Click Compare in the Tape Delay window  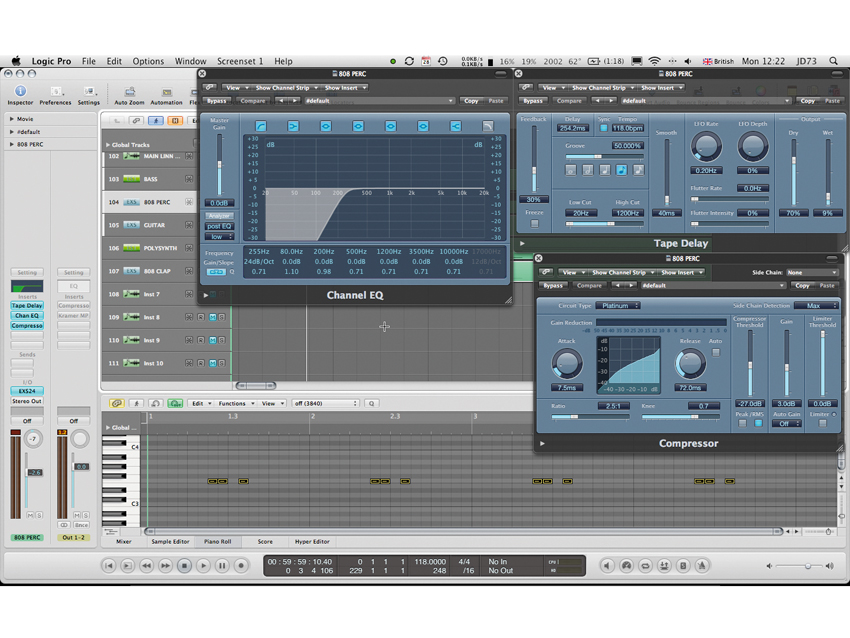(x=569, y=101)
